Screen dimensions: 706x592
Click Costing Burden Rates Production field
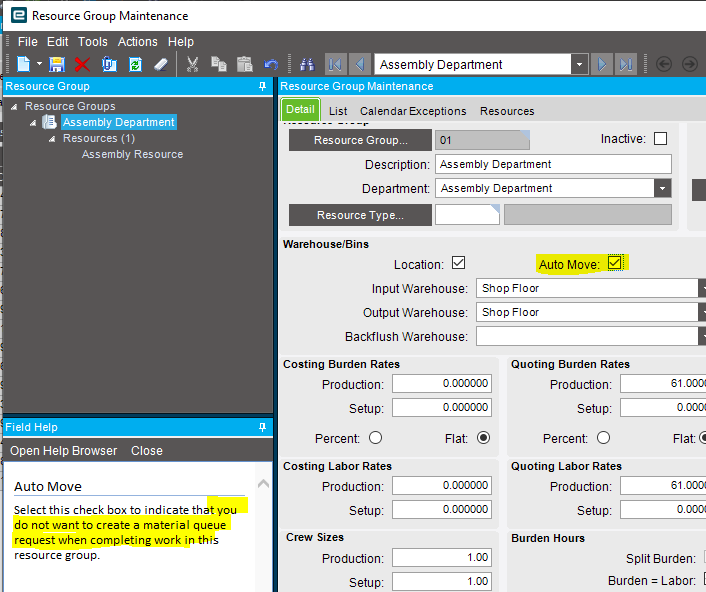[x=442, y=384]
